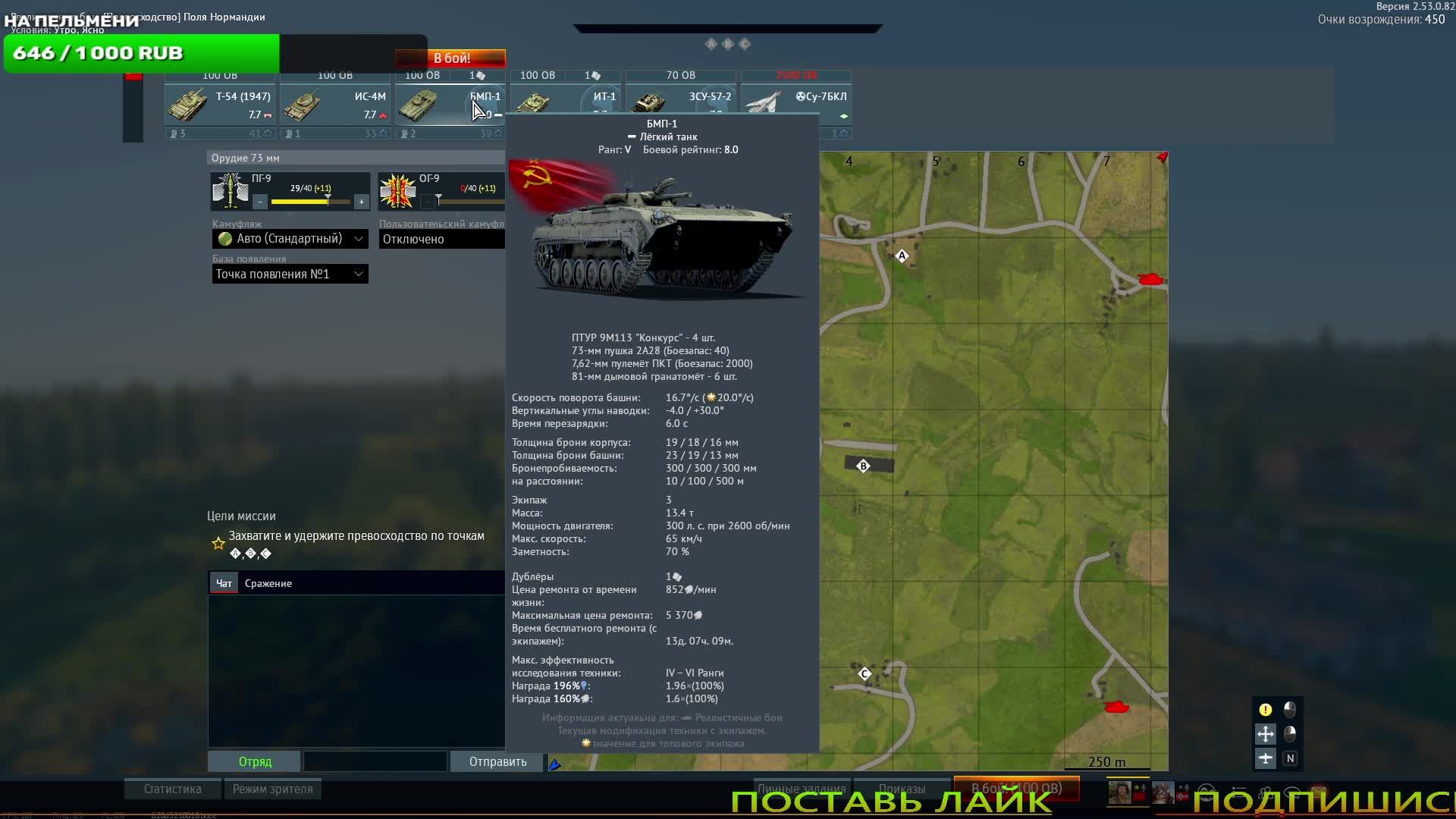The height and width of the screenshot is (819, 1456).
Task: Pick the ЗСУ-57-2 vehicle slot
Action: click(x=680, y=99)
